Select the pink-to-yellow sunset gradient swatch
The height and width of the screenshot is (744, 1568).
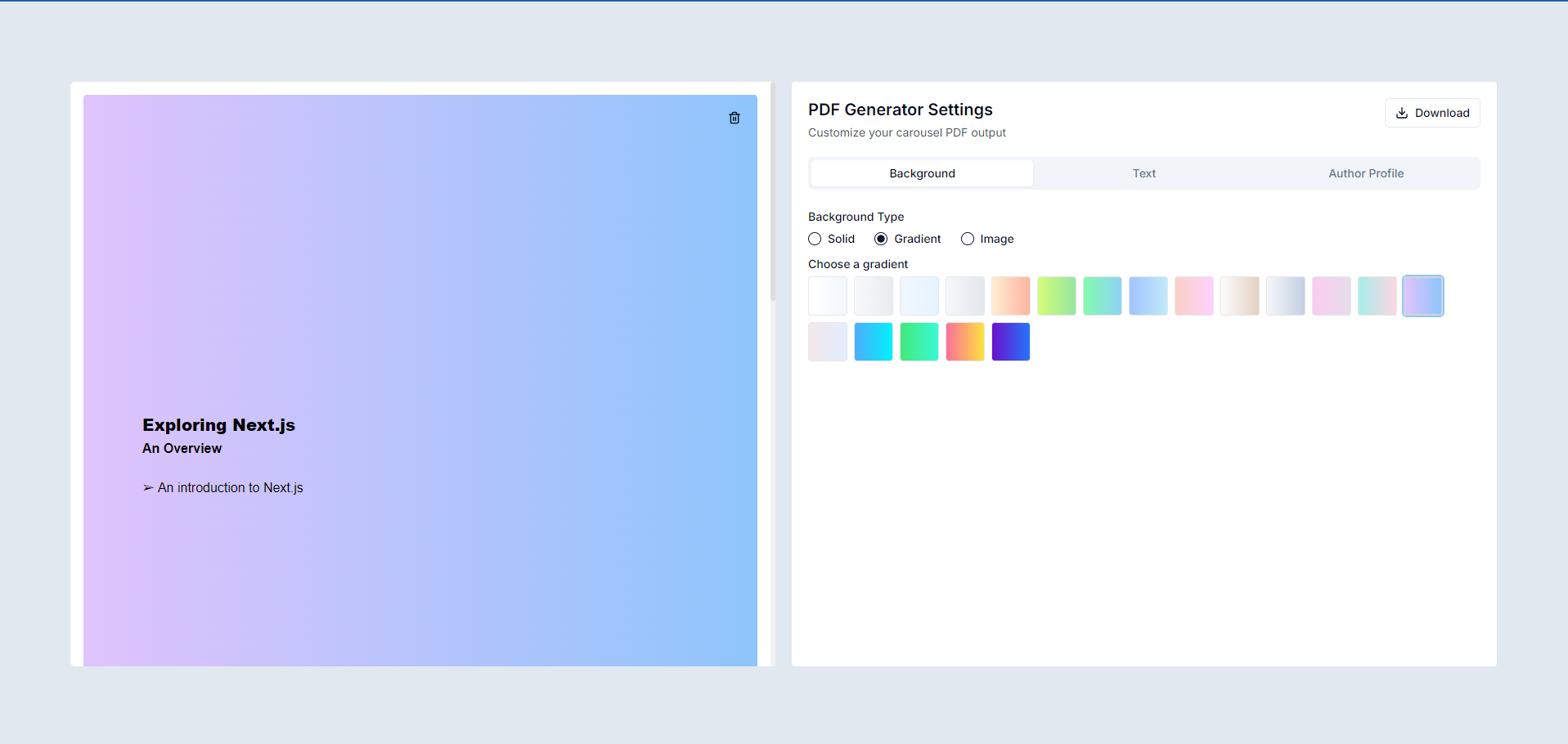[965, 342]
